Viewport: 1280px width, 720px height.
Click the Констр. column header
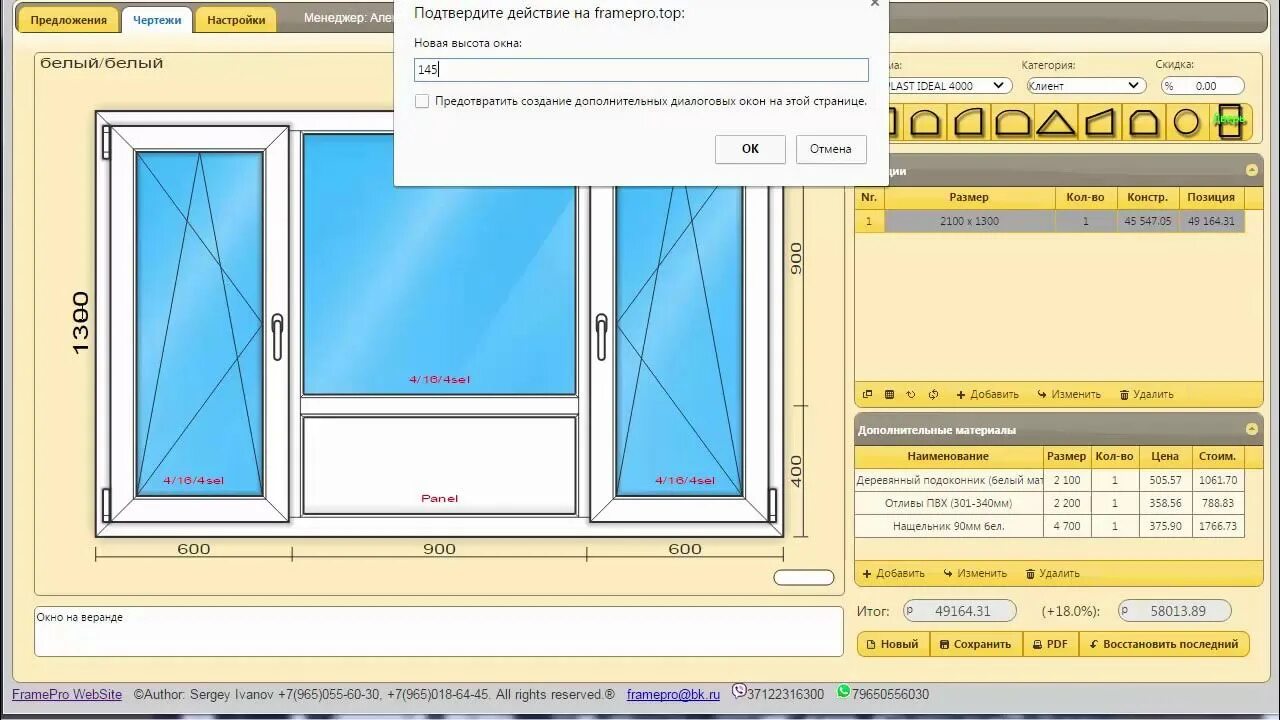point(1147,198)
